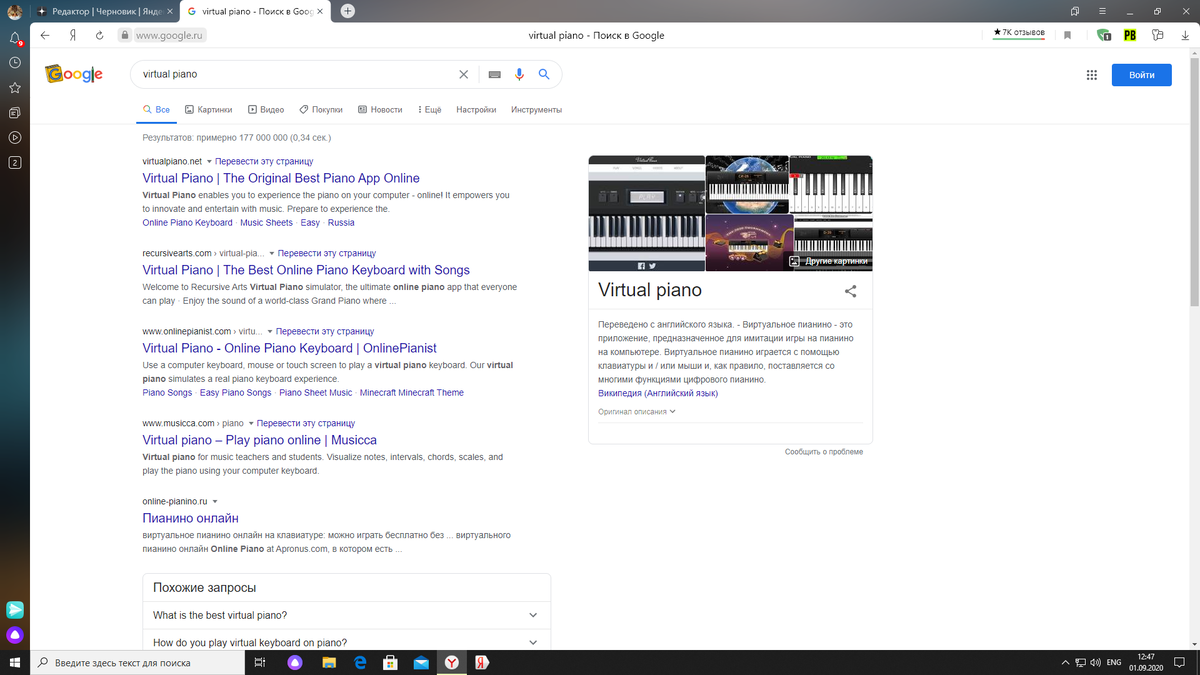Open Yandex home via the Я button
This screenshot has height=675, width=1200.
73,35
